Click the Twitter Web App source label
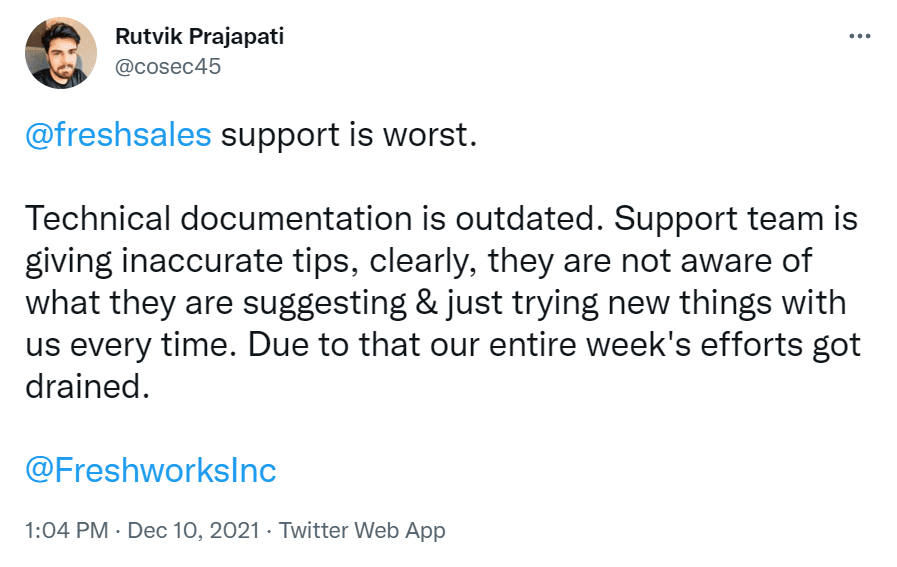 pyautogui.click(x=362, y=530)
